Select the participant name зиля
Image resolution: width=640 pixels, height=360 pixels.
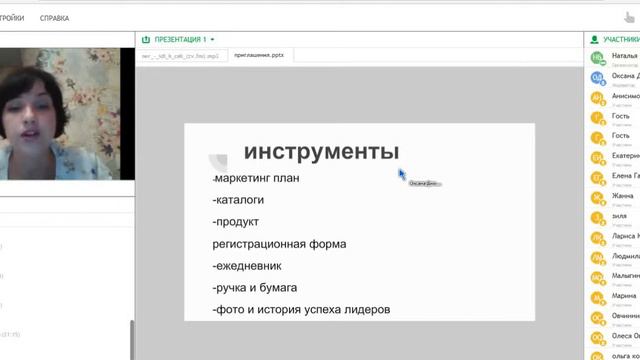(619, 216)
